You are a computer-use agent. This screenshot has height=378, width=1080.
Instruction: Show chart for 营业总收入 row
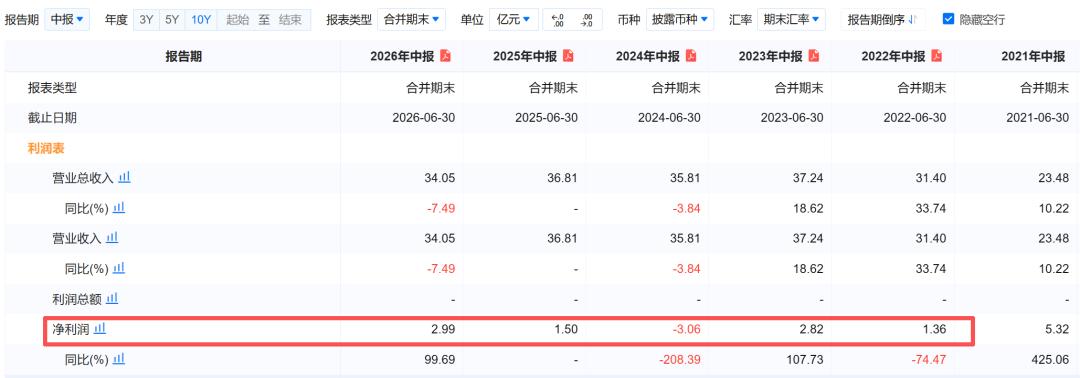[124, 178]
